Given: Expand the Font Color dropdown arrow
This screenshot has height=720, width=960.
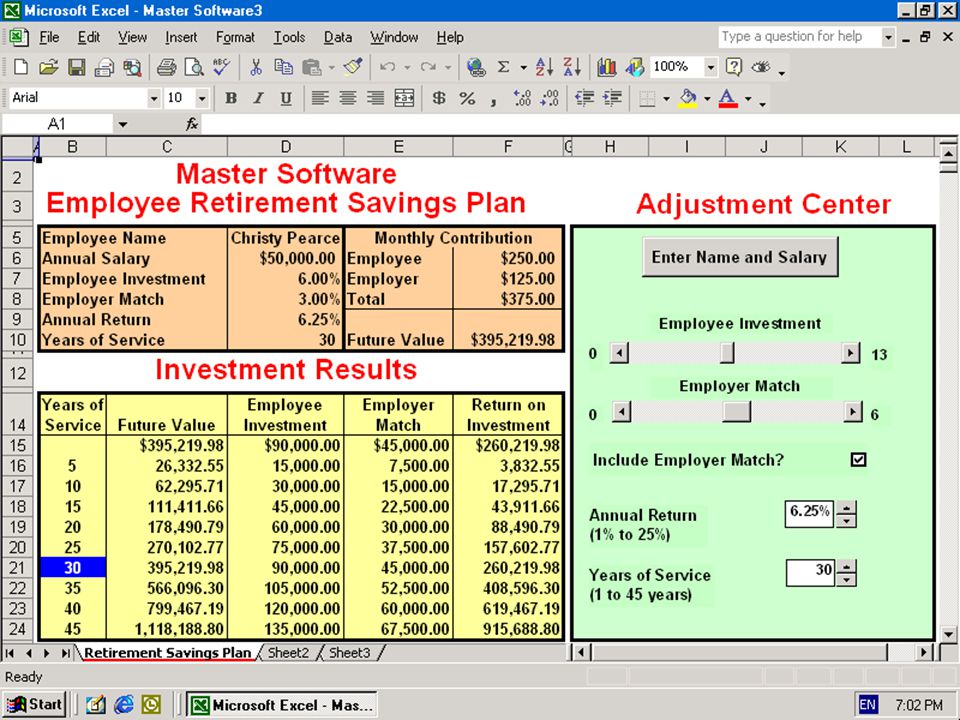Looking at the screenshot, I should pyautogui.click(x=748, y=98).
